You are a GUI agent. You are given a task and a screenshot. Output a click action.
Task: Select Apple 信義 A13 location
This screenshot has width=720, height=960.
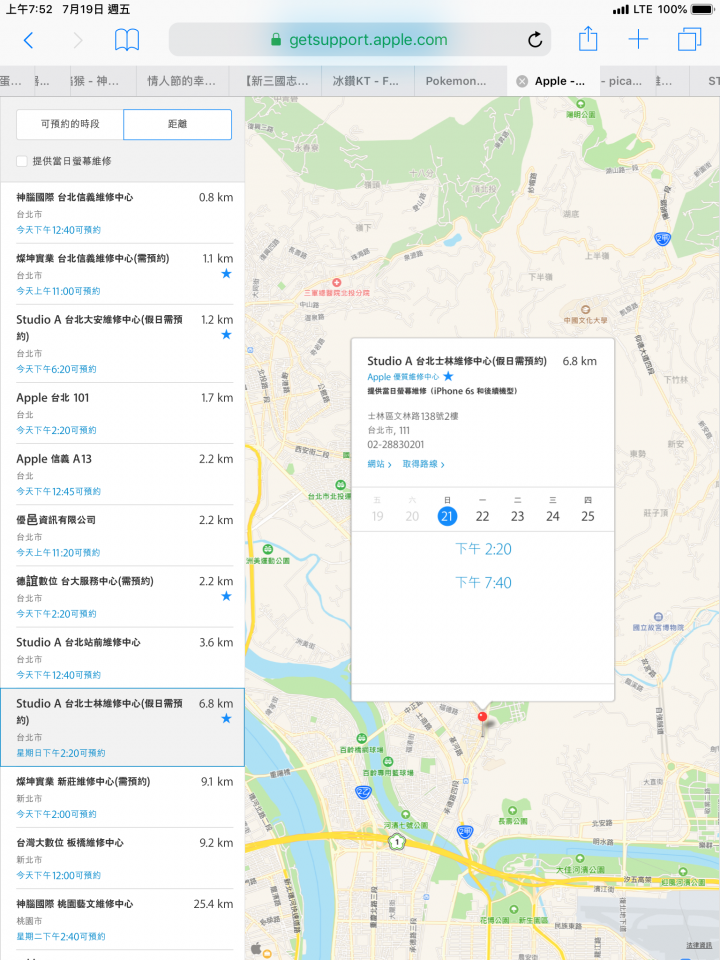tap(122, 474)
